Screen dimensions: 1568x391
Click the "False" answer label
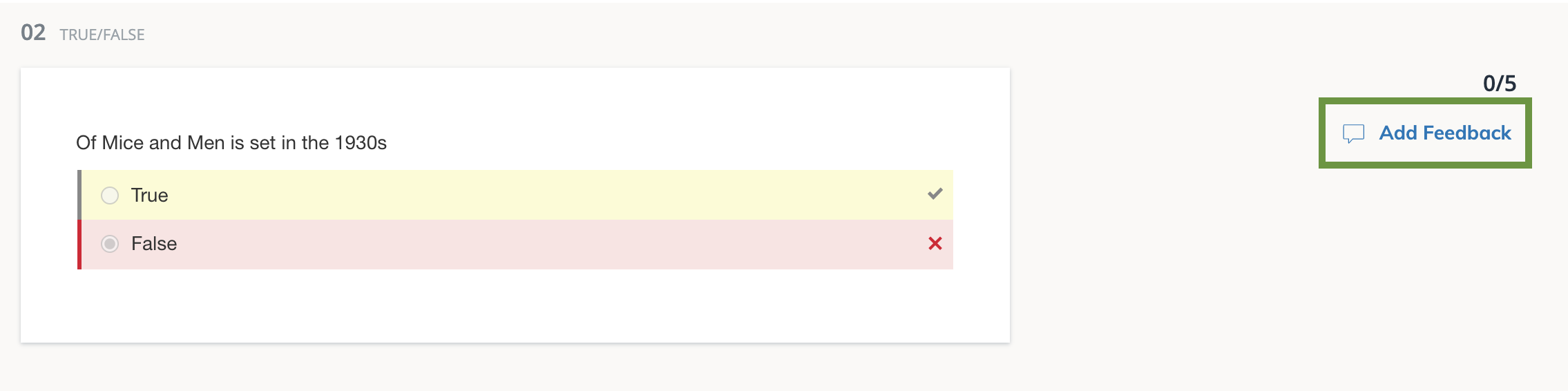coord(154,244)
